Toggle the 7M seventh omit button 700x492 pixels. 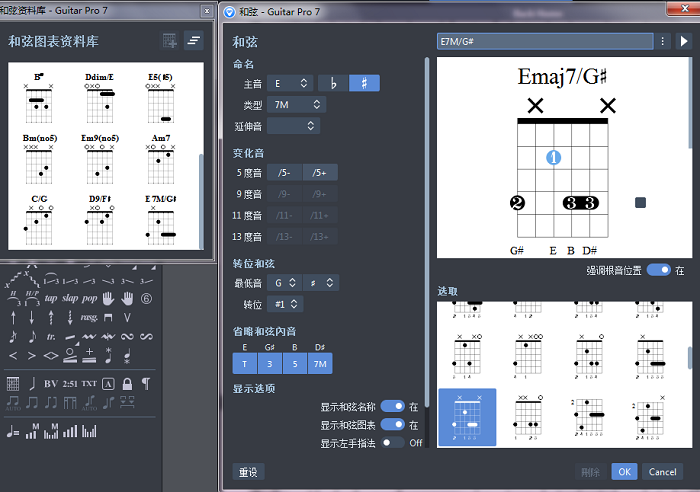tap(320, 364)
